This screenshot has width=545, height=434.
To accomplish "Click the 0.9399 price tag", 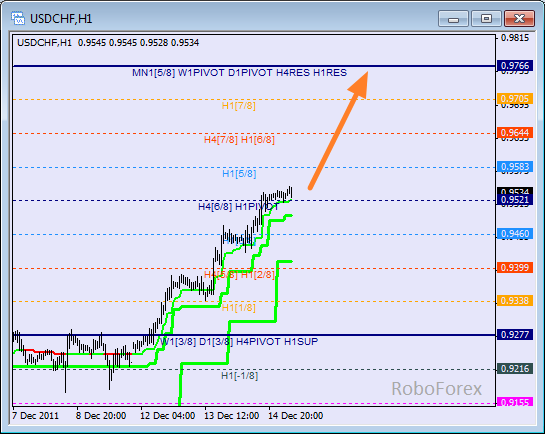I will [x=515, y=268].
